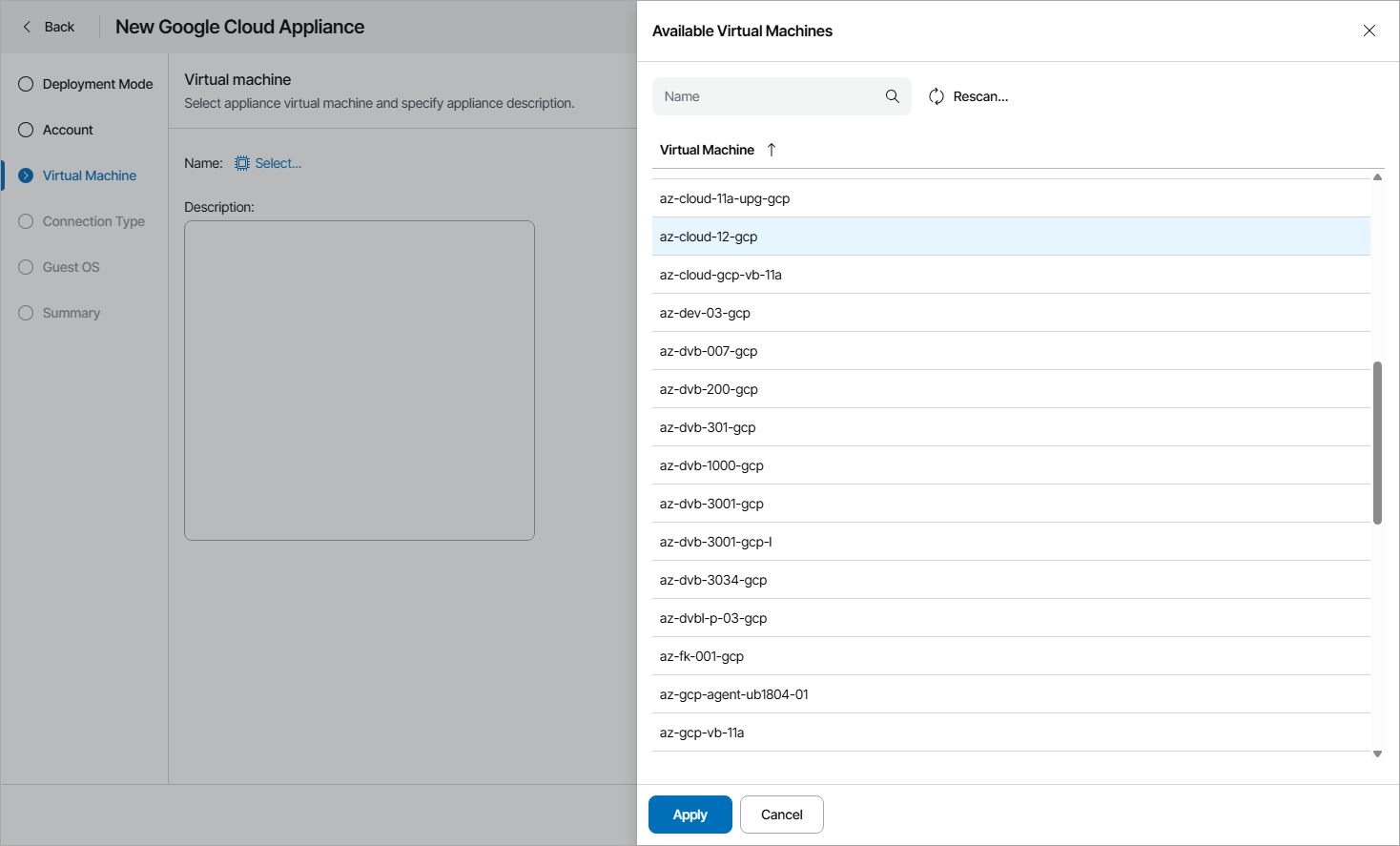Select the Deployment Mode step circle
This screenshot has height=846, width=1400.
tap(25, 84)
